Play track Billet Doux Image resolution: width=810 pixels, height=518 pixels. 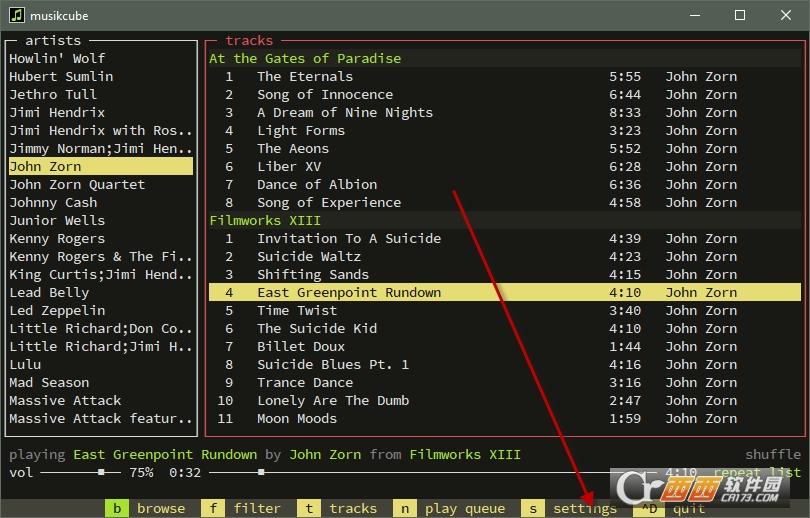pos(505,347)
